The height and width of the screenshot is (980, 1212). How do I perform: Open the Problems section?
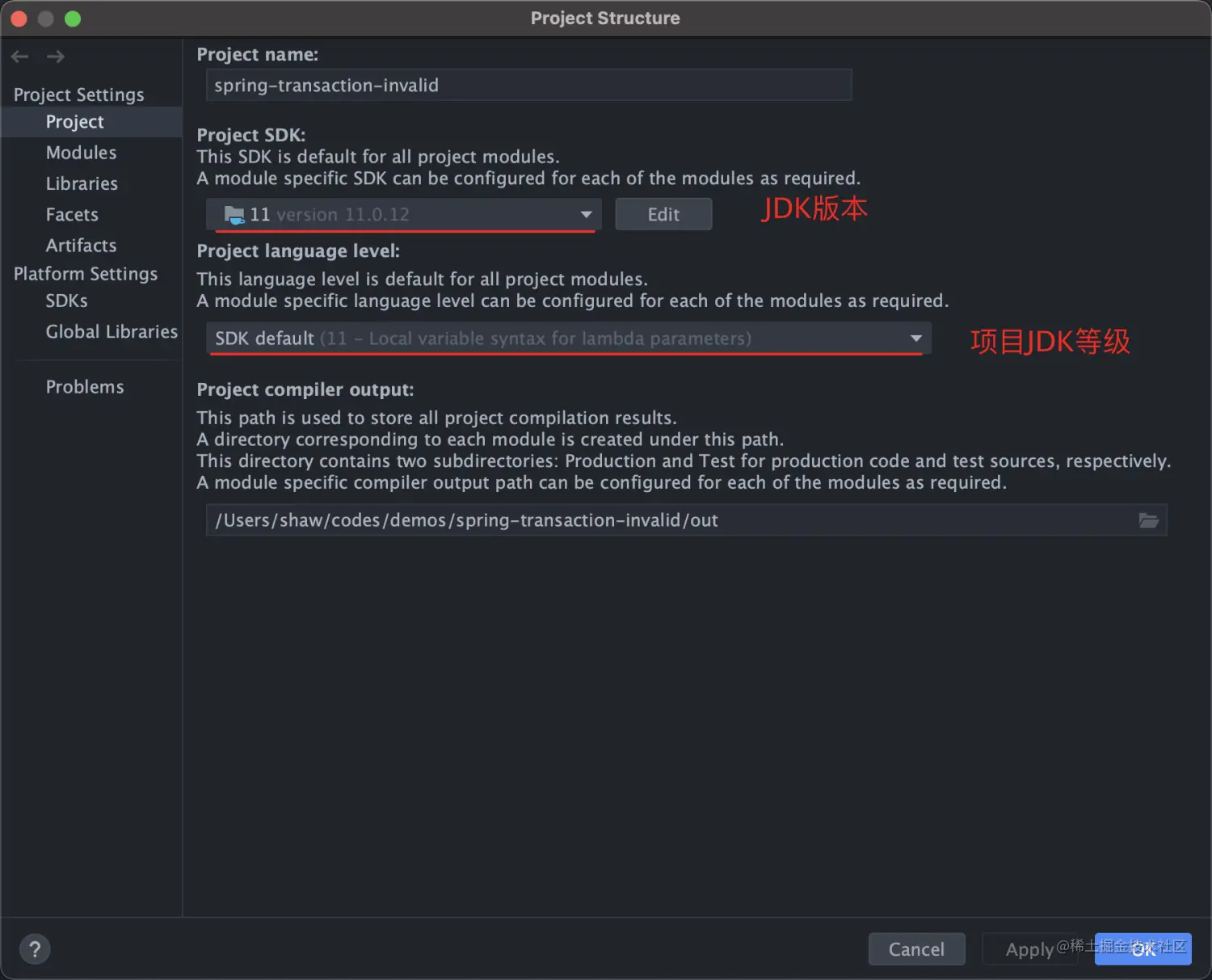pos(85,387)
